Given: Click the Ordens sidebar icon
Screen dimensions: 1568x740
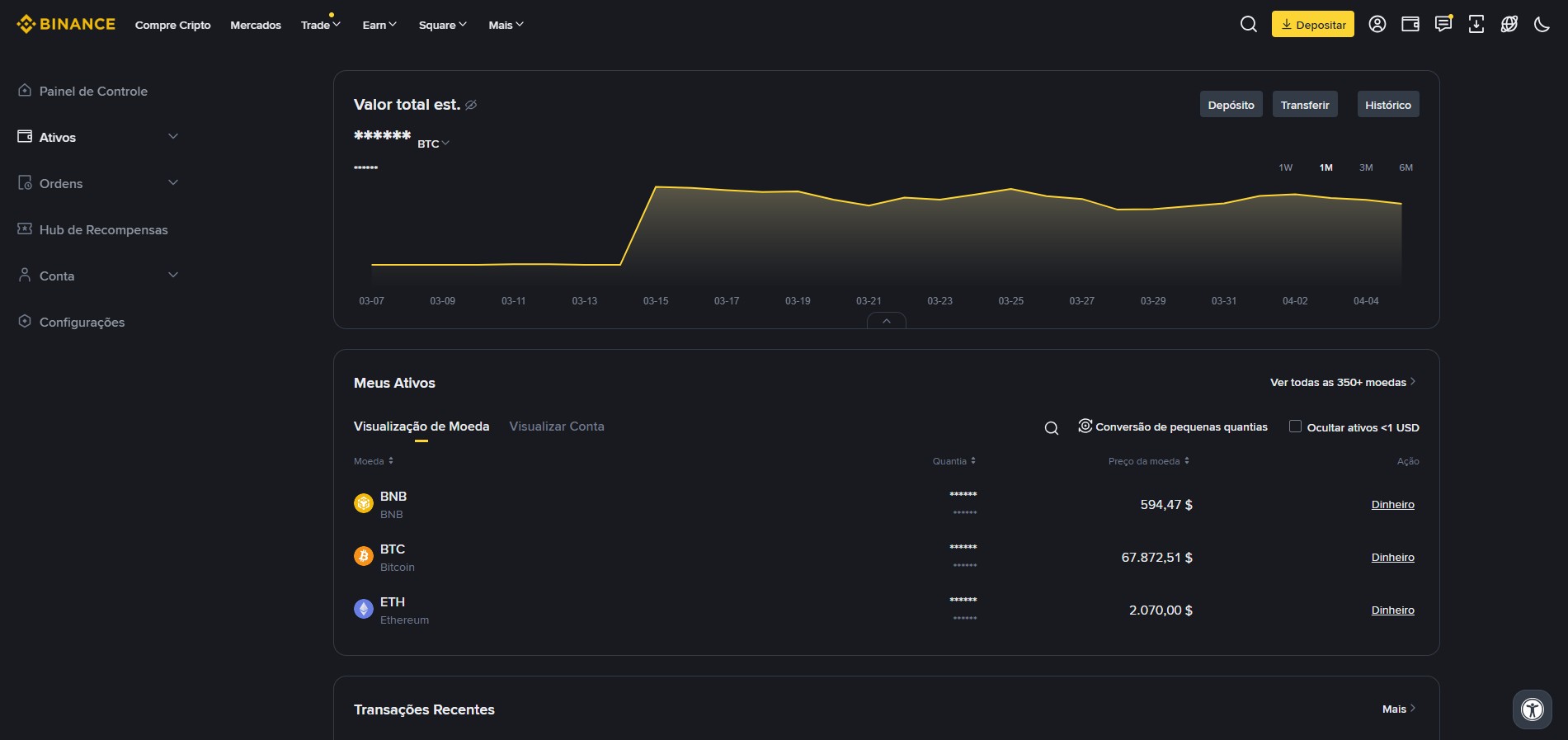Looking at the screenshot, I should click(25, 182).
